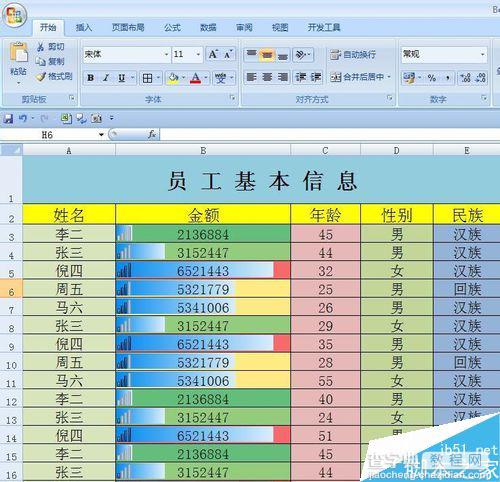Increase font size with large A
Screen dimensions: 500x482
tap(213, 54)
